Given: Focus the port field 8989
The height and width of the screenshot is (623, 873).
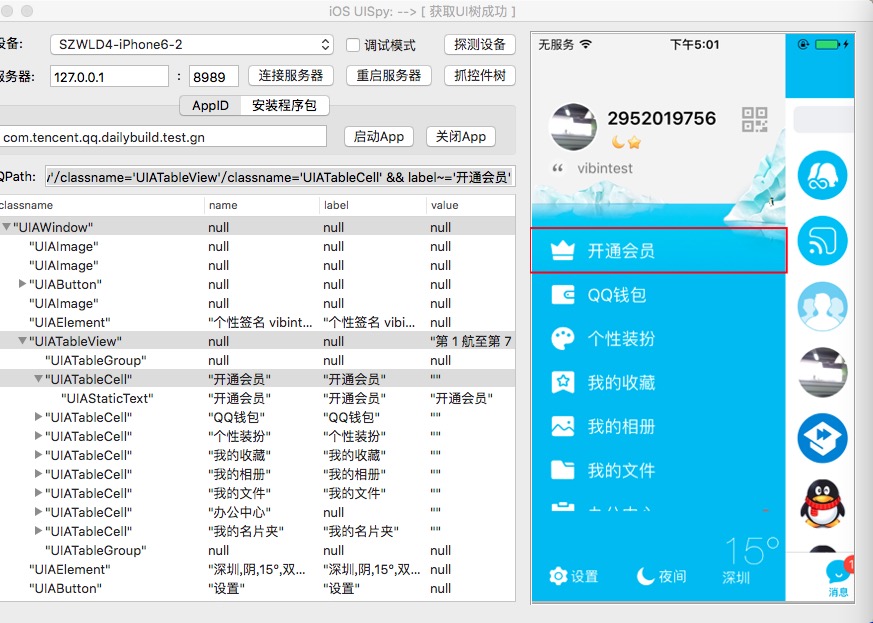Looking at the screenshot, I should (x=214, y=76).
